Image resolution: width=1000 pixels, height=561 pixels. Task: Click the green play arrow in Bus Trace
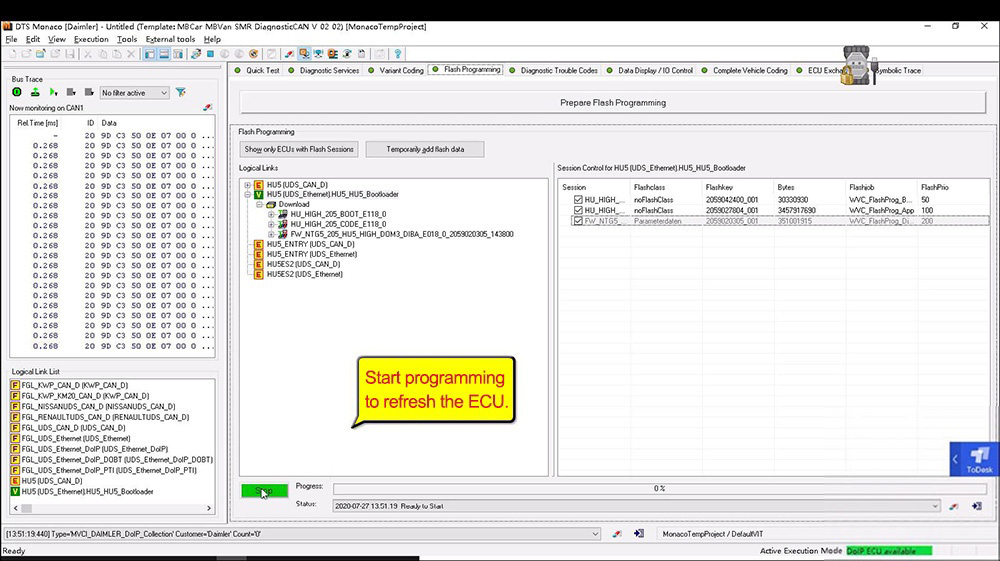pos(54,92)
